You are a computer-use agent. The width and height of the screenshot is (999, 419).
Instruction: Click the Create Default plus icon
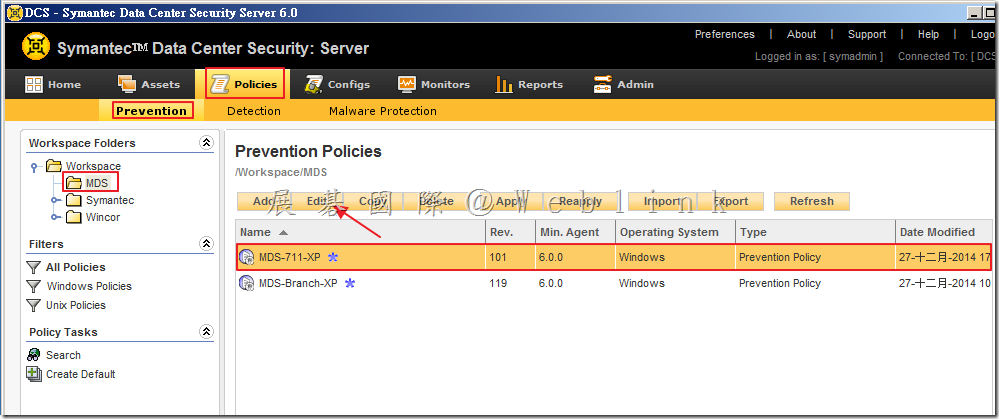34,374
